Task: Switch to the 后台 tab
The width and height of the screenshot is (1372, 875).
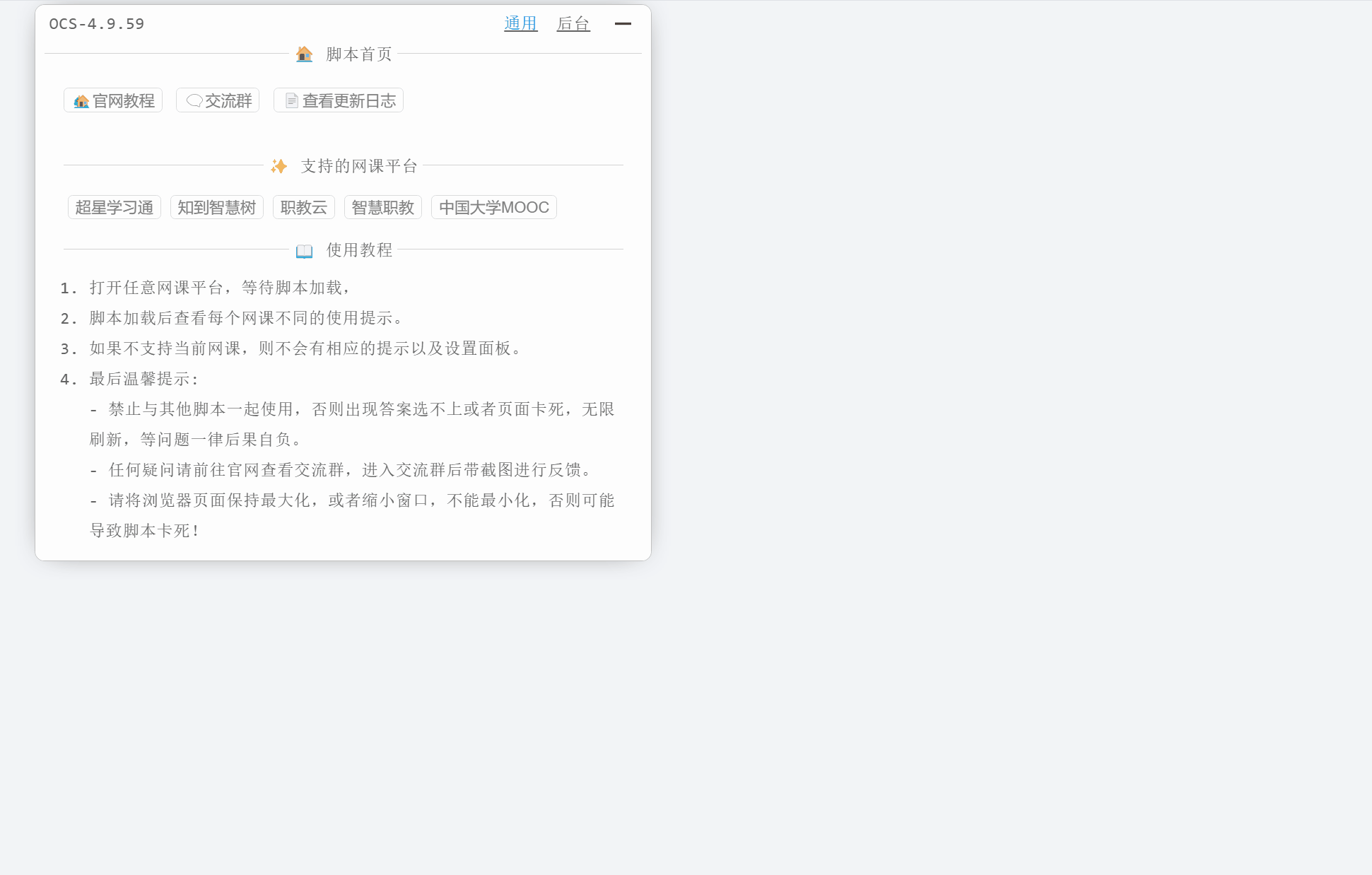Action: click(x=573, y=23)
